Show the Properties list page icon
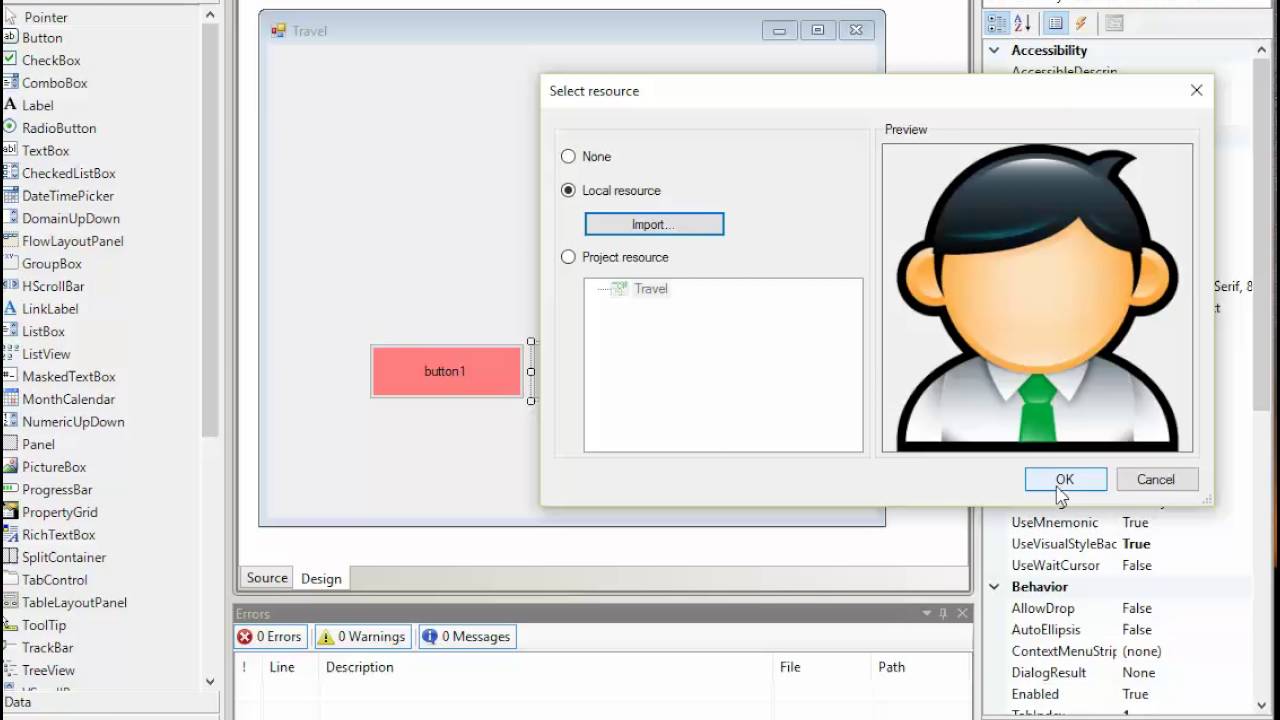This screenshot has height=720, width=1280. pos(1055,23)
